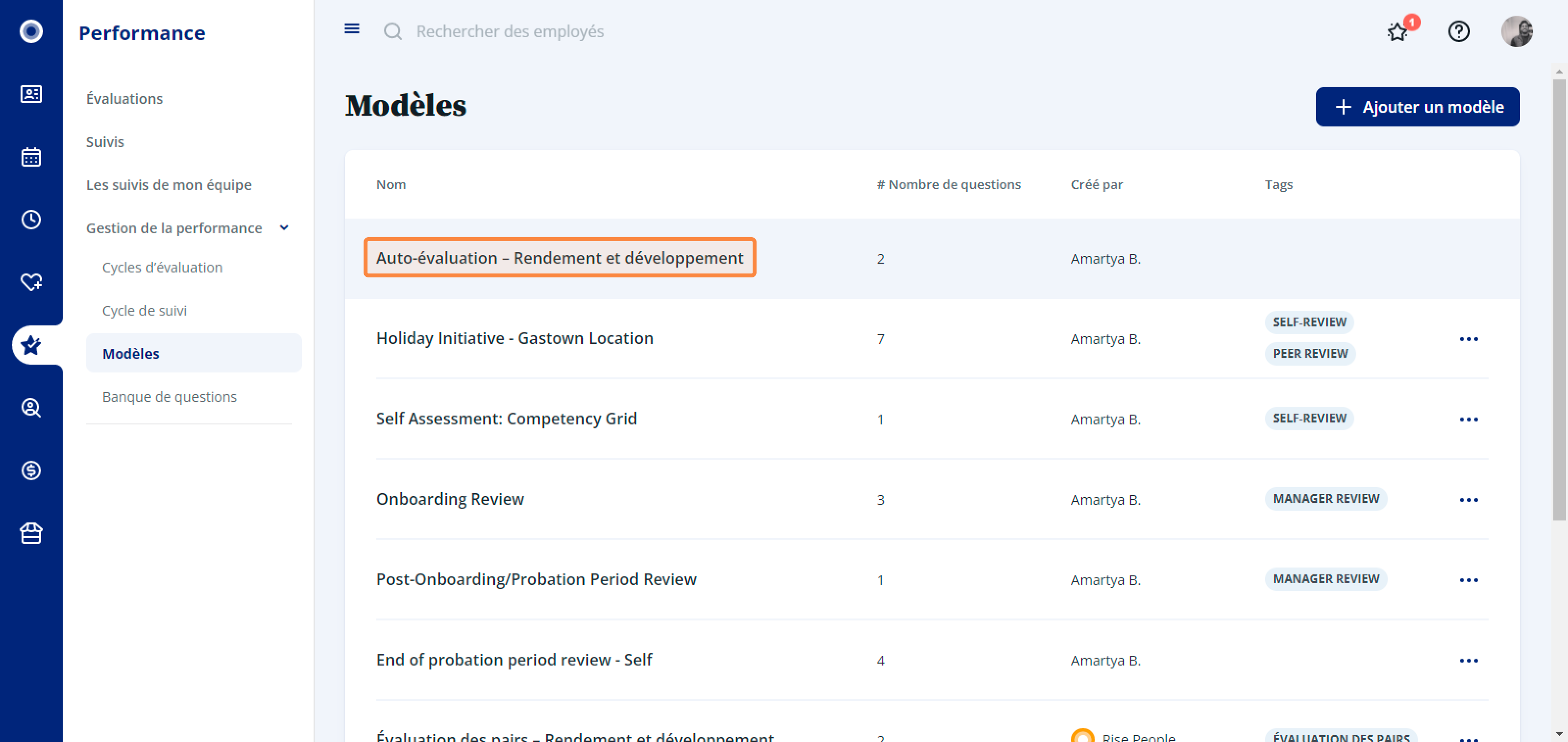
Task: Select the Modèles submenu item
Action: click(194, 353)
